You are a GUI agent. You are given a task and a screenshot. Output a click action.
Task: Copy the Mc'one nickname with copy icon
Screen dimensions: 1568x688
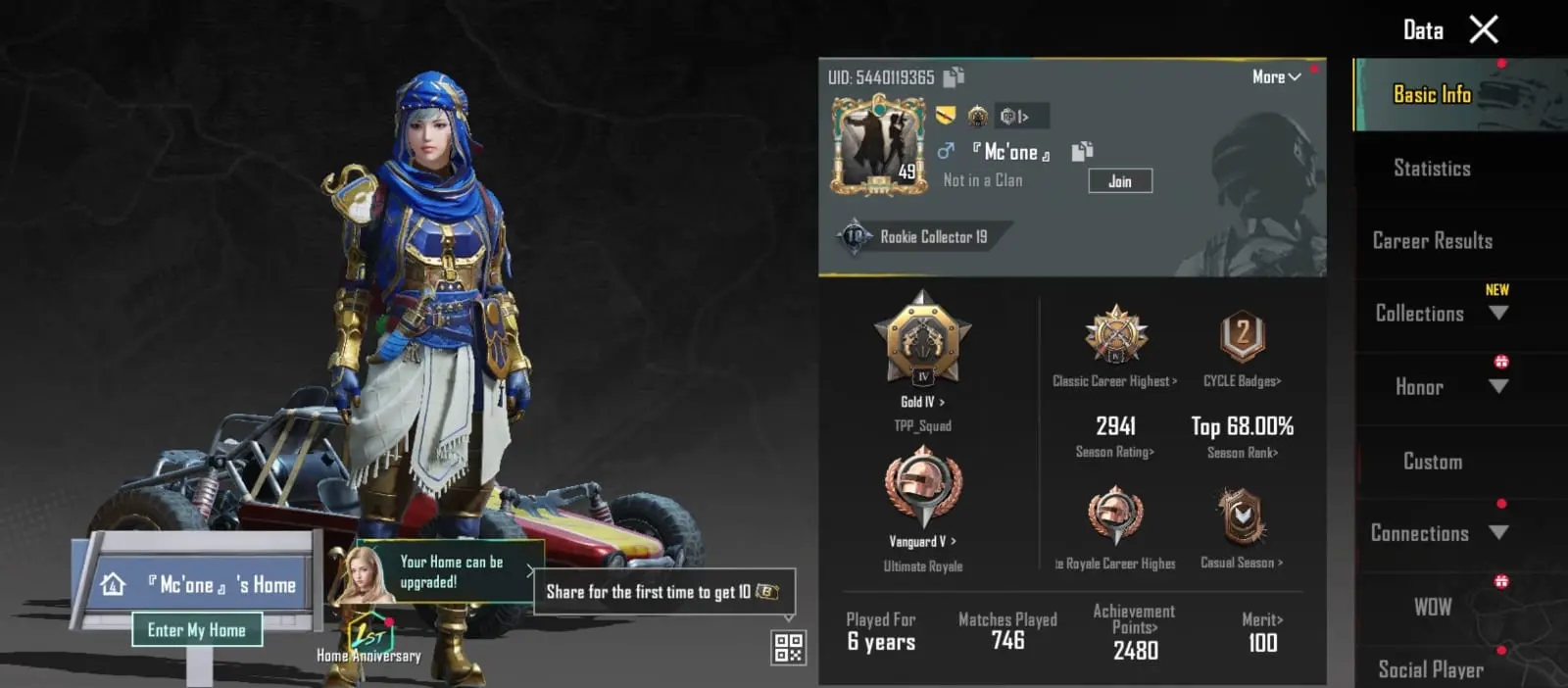tap(1082, 151)
